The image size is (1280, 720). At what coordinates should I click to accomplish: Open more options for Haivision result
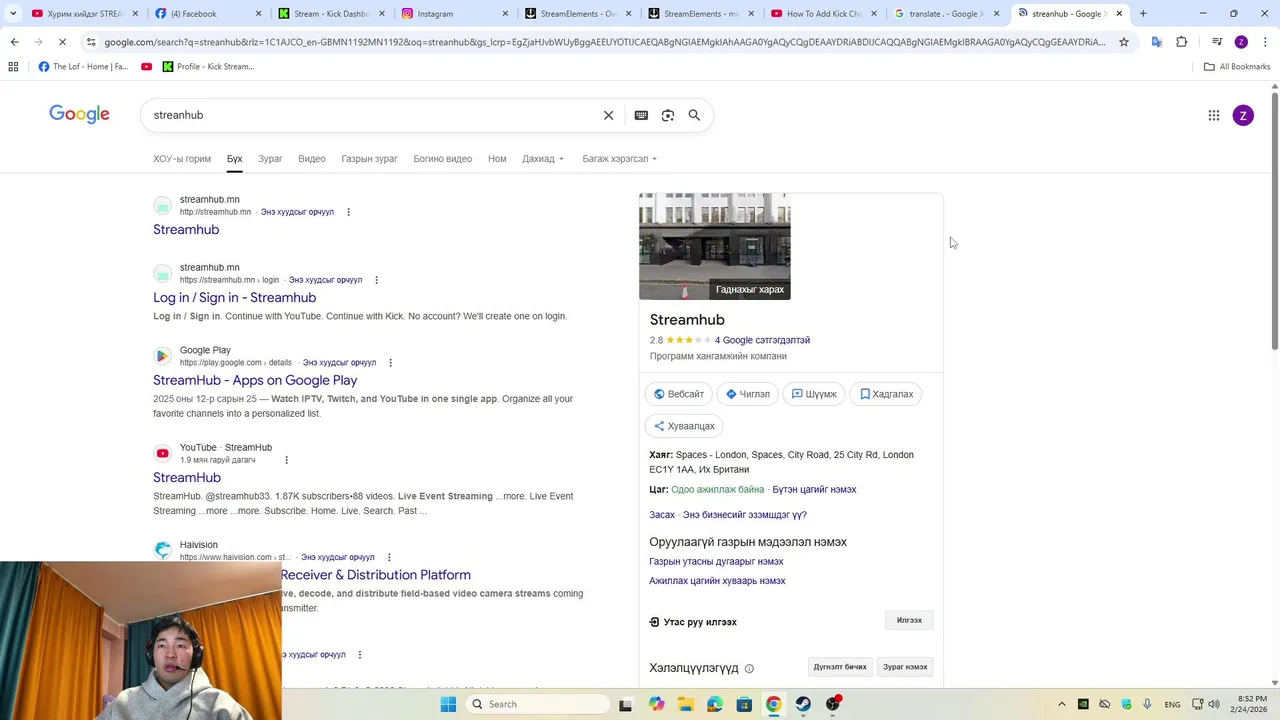[x=388, y=557]
